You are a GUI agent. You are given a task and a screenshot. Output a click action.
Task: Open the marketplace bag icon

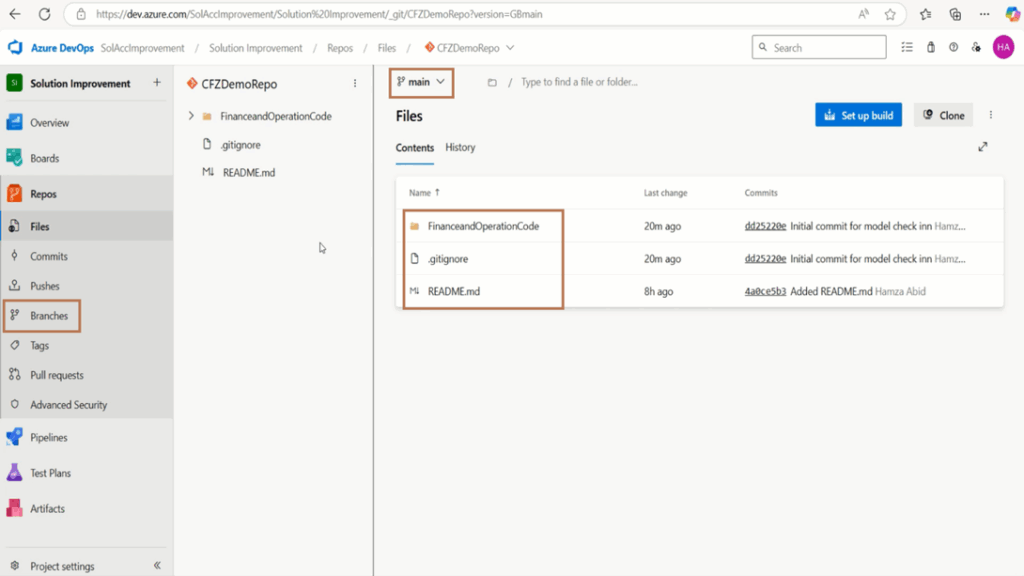pos(931,47)
